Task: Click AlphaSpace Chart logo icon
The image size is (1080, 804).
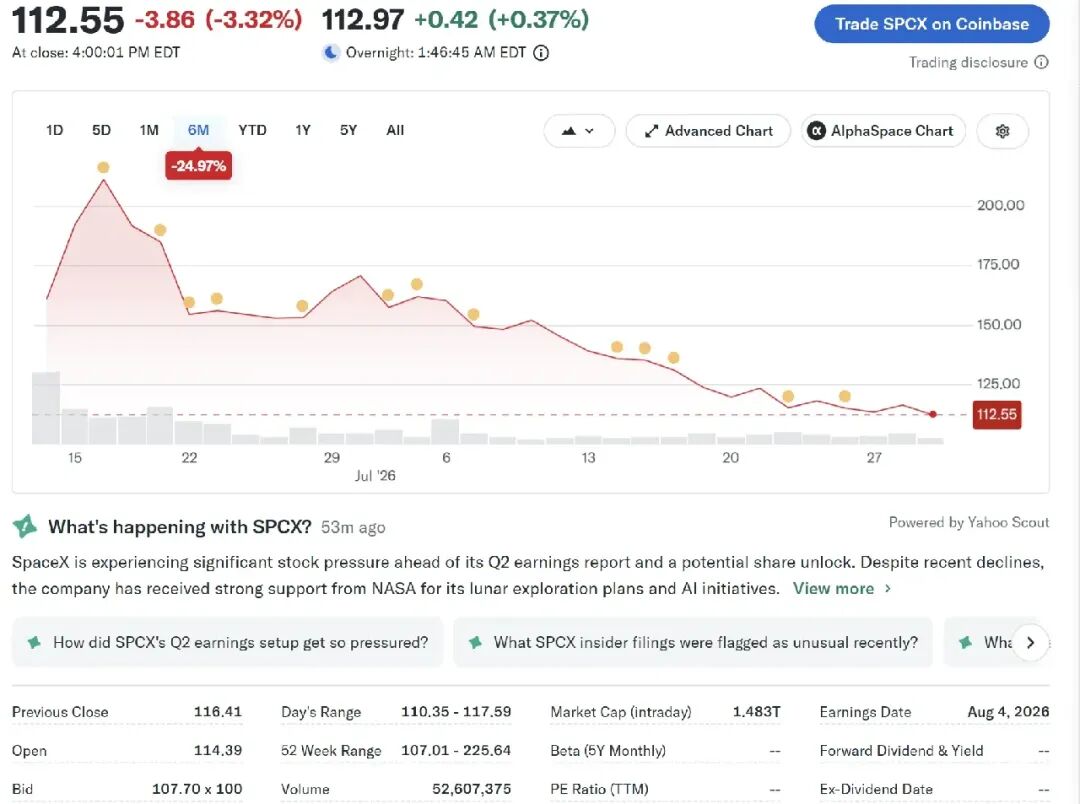Action: [816, 131]
